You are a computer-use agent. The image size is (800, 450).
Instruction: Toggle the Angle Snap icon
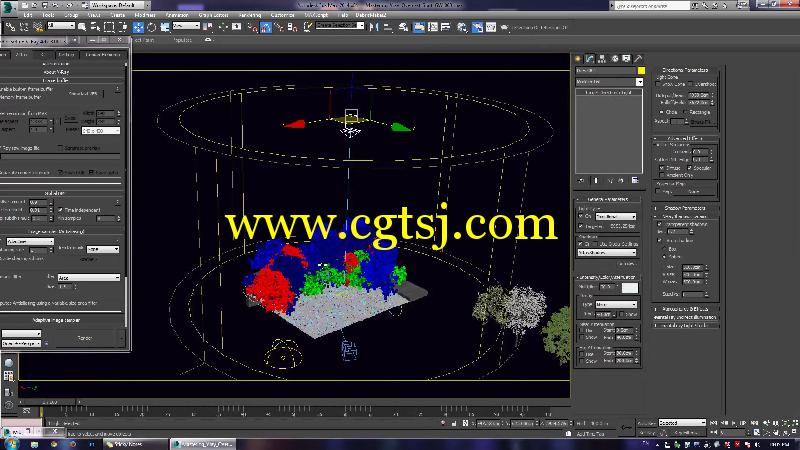[266, 27]
